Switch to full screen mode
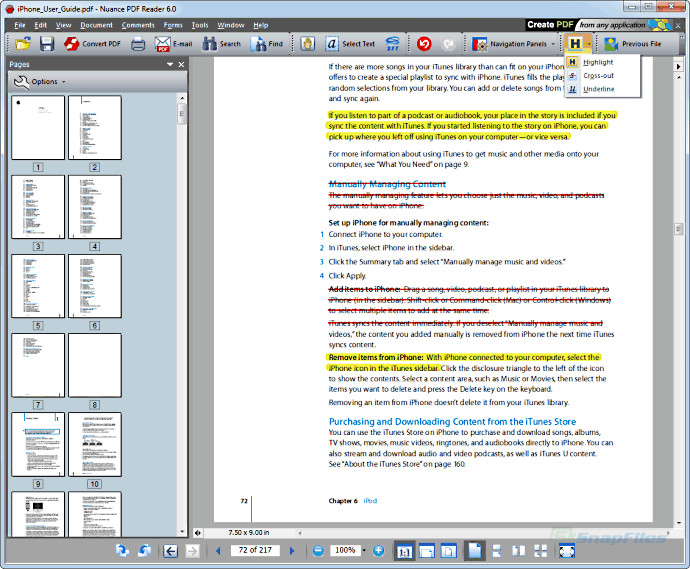This screenshot has height=569, width=690. [567, 551]
